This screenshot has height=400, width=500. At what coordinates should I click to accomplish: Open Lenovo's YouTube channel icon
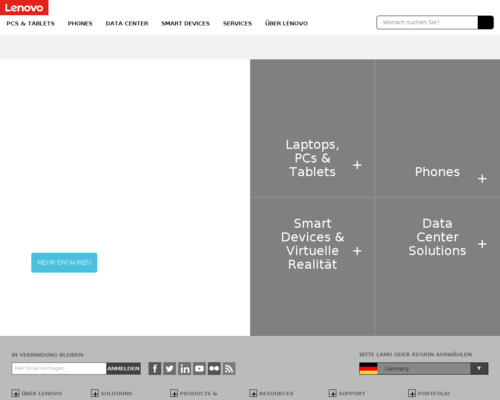[199, 368]
